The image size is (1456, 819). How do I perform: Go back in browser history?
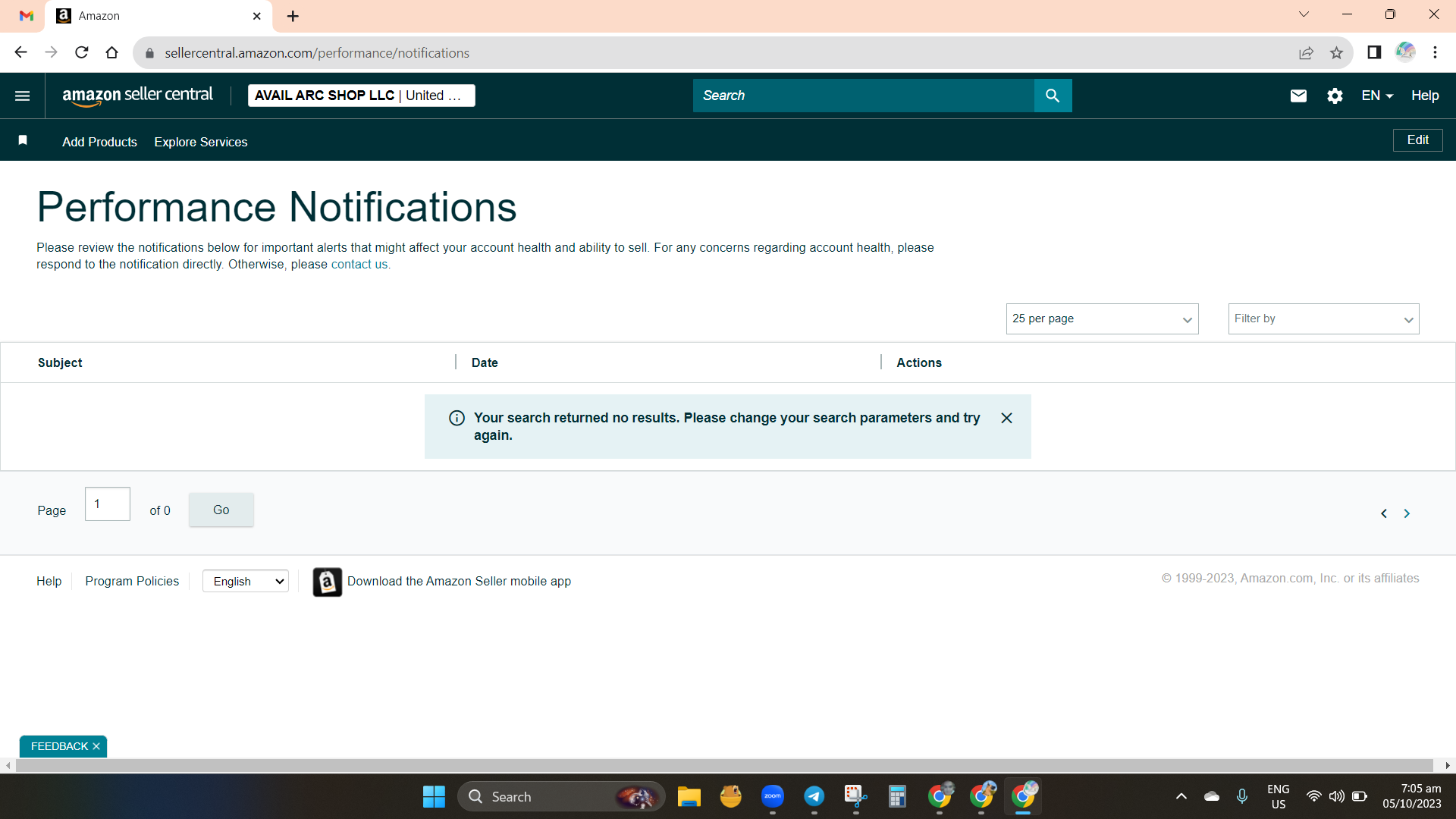click(x=20, y=52)
